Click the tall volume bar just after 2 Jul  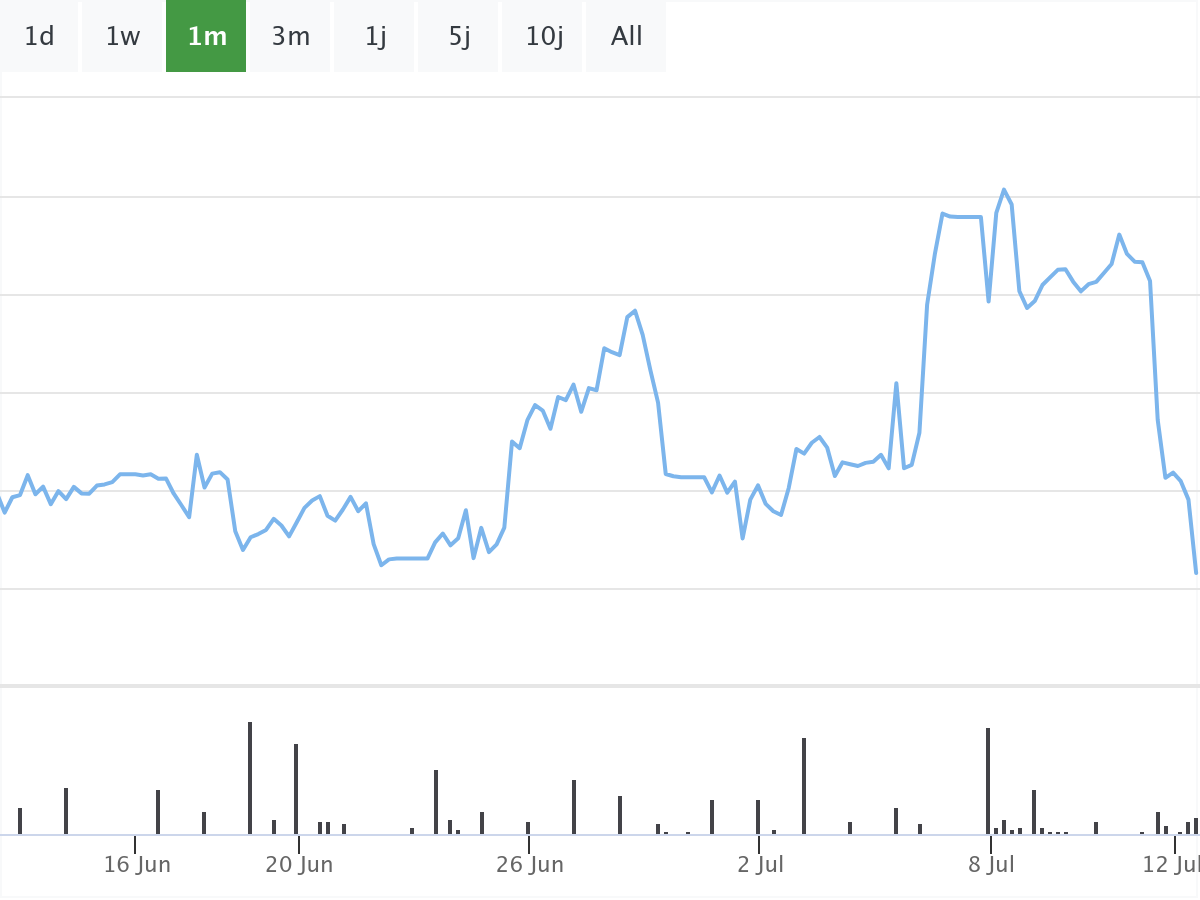pos(804,786)
